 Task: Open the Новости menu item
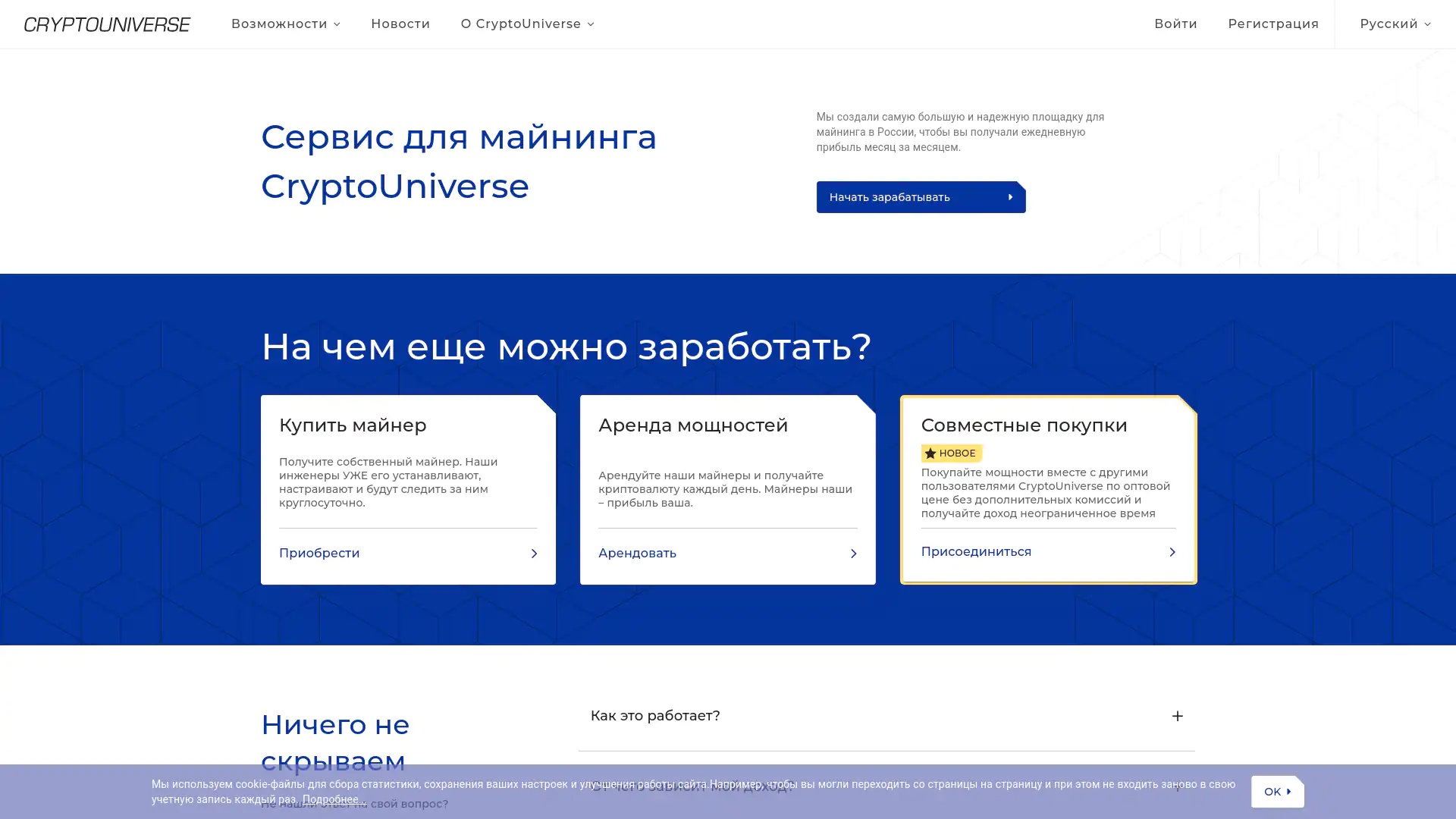click(400, 24)
